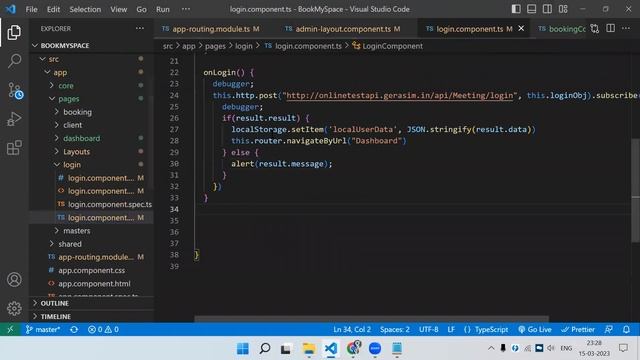Open Explorer Views and More Actions ellipsis
Image resolution: width=640 pixels, height=360 pixels.
(x=140, y=28)
